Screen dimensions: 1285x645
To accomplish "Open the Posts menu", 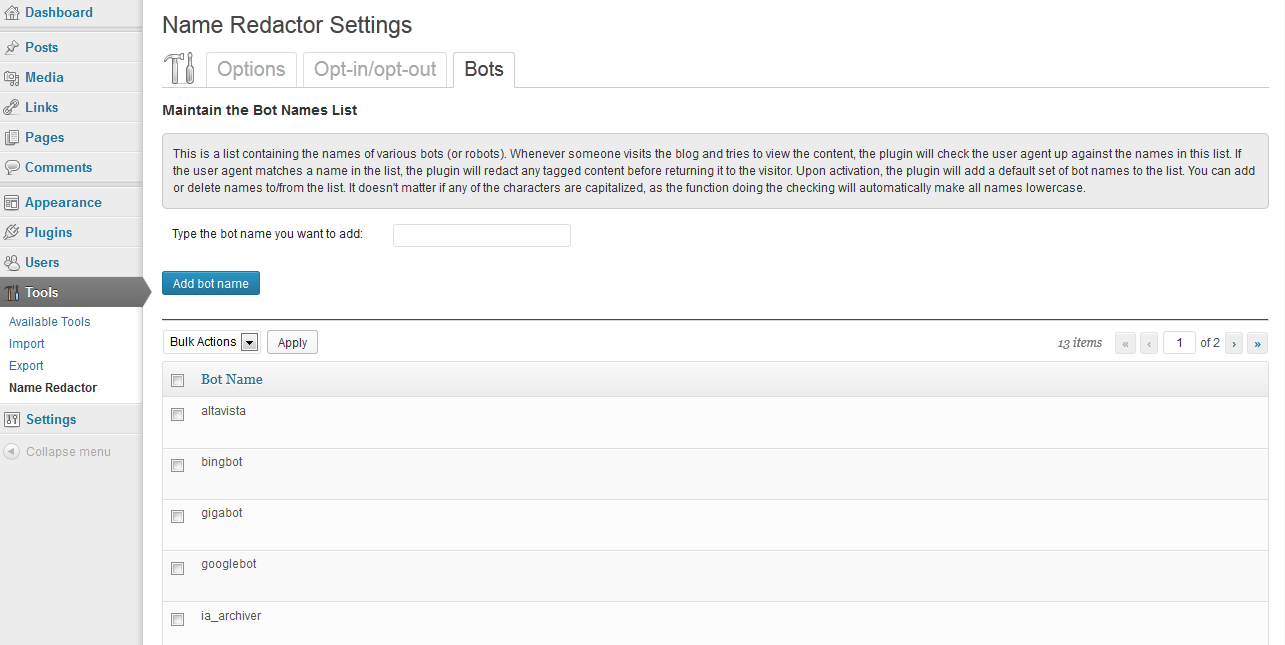I will (42, 47).
